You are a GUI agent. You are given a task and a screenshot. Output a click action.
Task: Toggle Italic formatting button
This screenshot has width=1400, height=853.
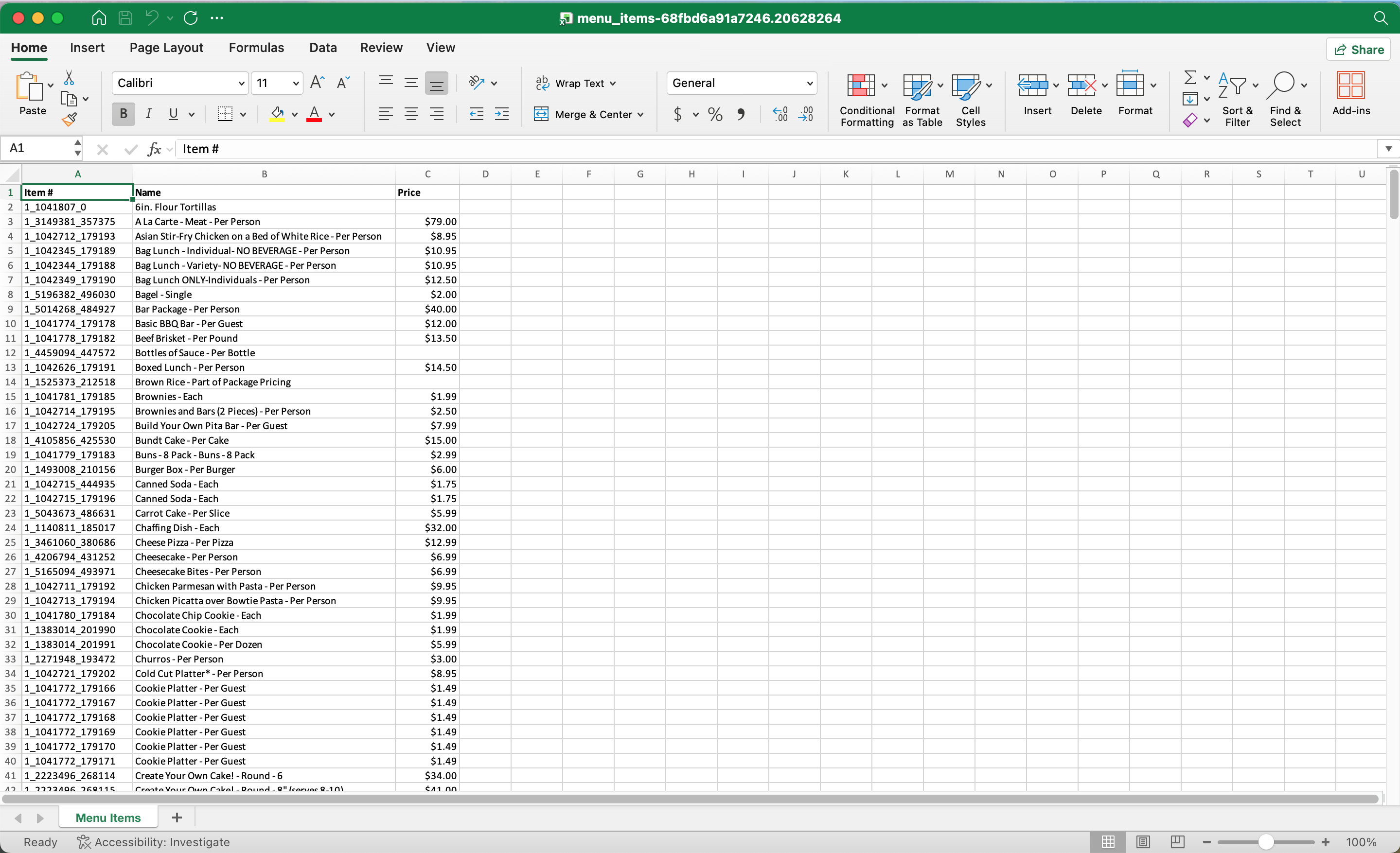click(x=148, y=114)
